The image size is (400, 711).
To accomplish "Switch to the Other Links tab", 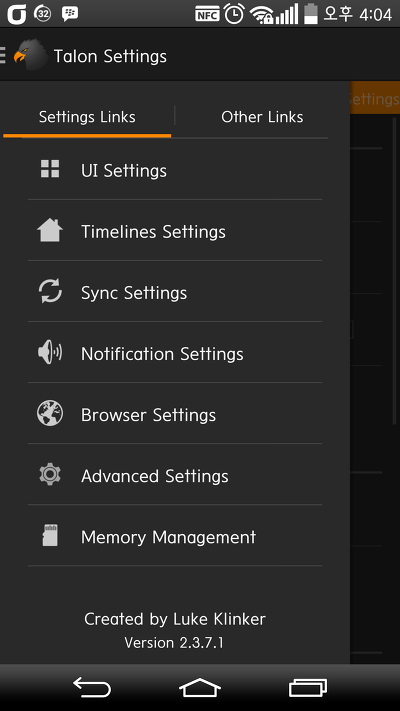I will [x=262, y=117].
